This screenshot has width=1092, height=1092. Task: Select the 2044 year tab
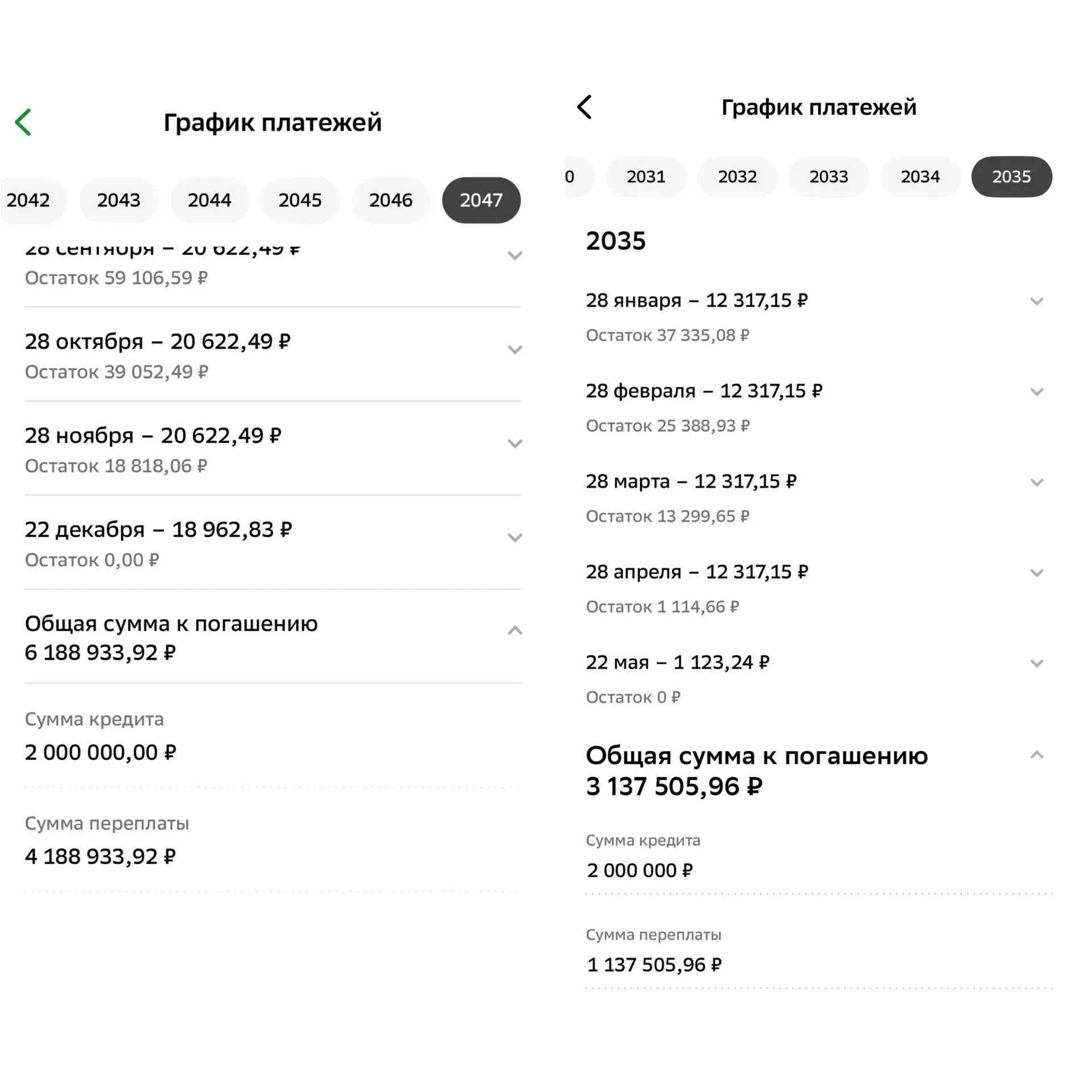pyautogui.click(x=209, y=200)
